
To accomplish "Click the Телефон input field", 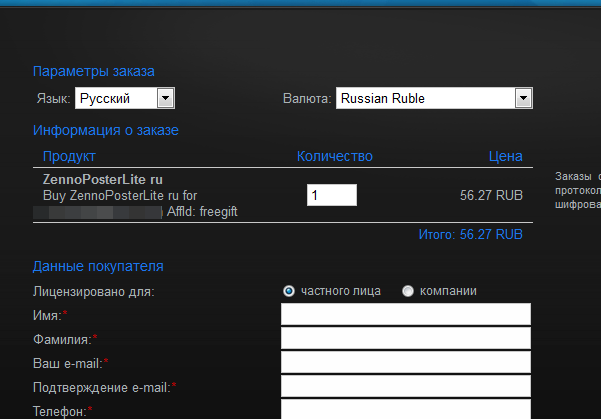I will [406, 409].
